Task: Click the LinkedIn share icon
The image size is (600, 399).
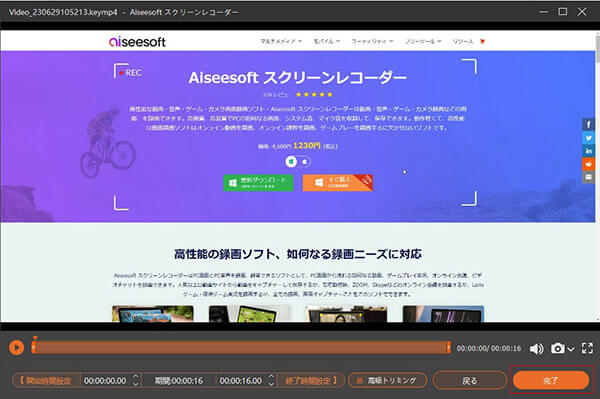Action: [589, 151]
